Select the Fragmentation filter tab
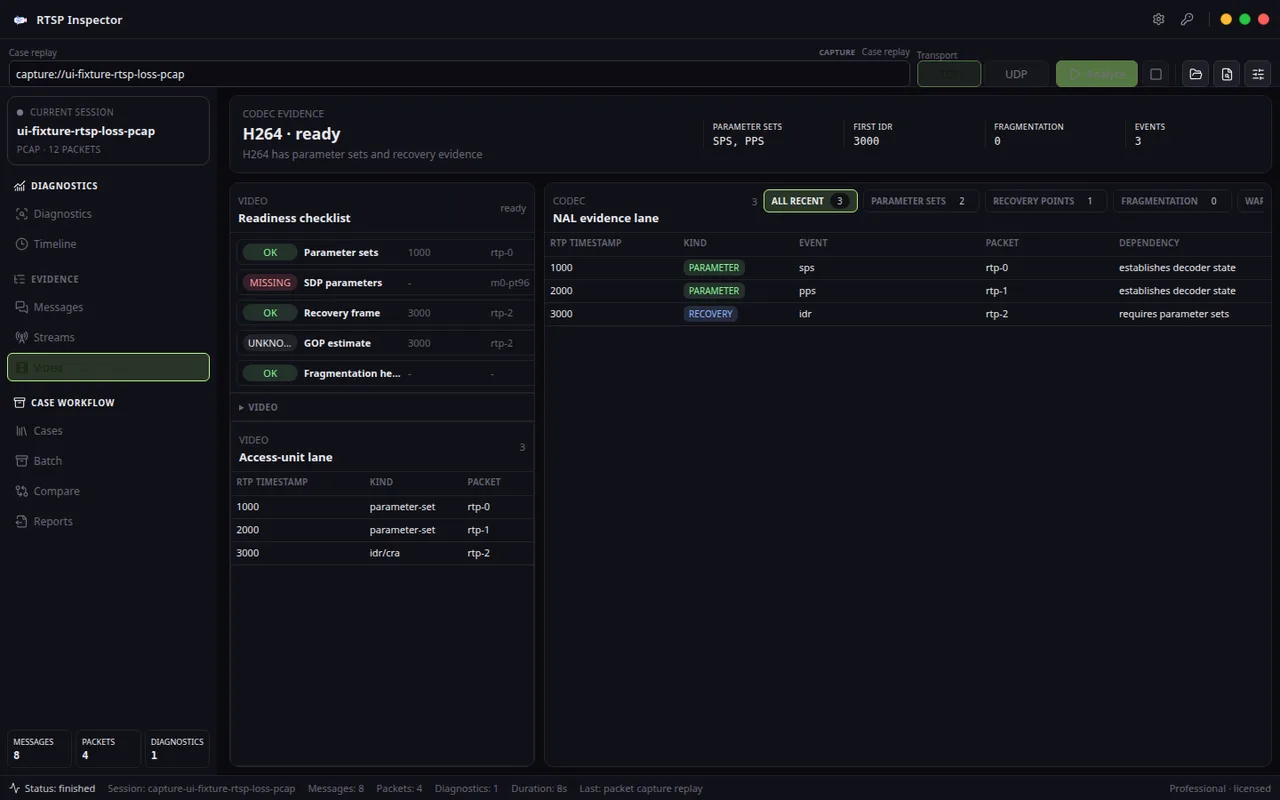The height and width of the screenshot is (800, 1280). [1172, 201]
